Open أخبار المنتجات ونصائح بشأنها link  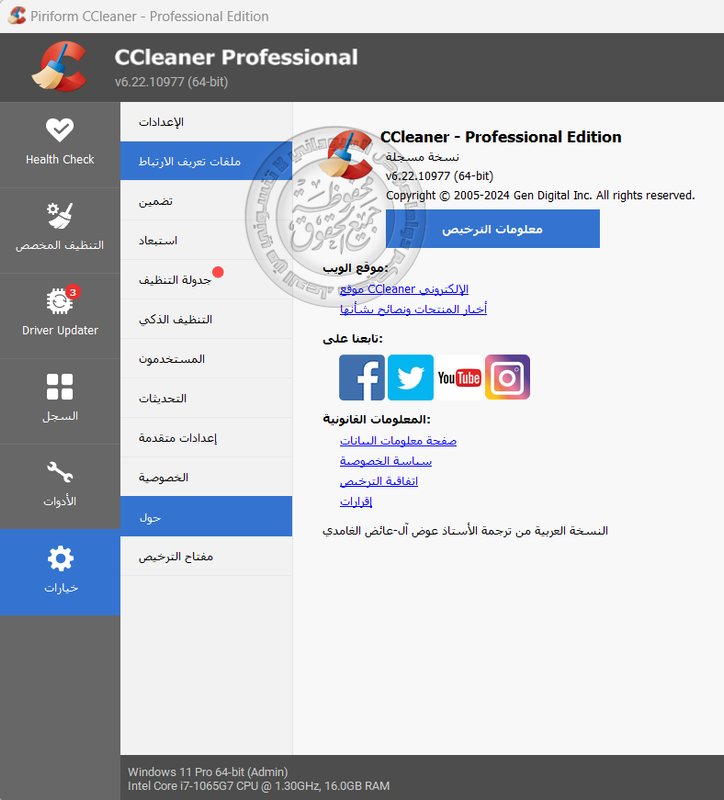pyautogui.click(x=413, y=309)
